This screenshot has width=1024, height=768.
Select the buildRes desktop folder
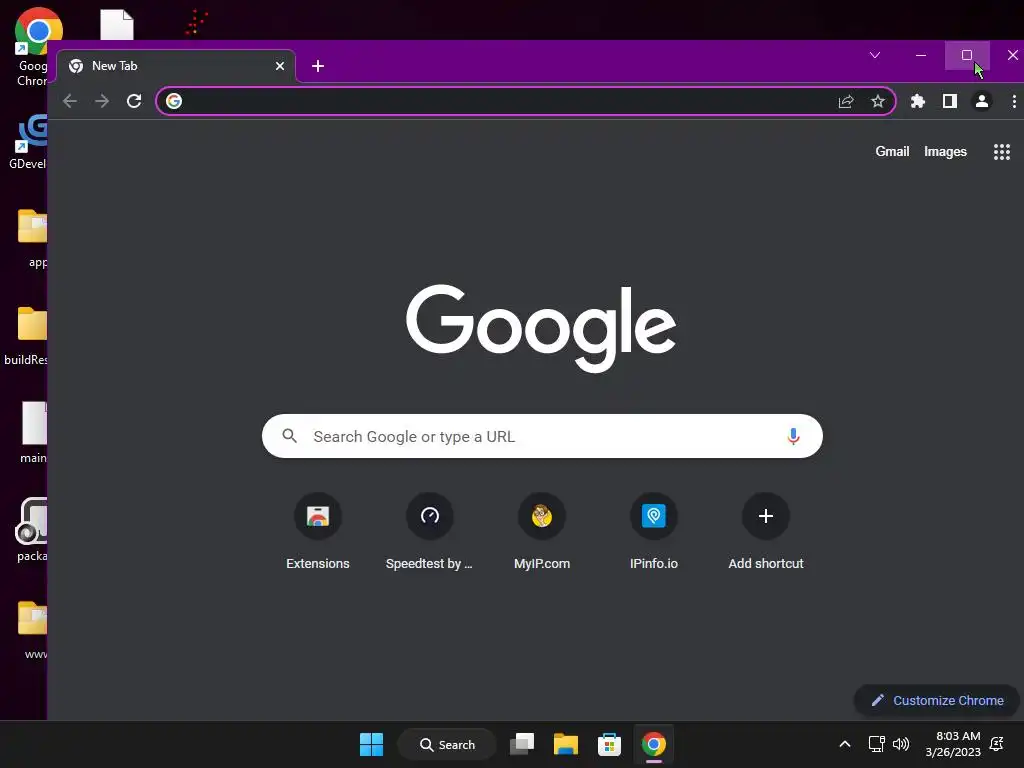tap(27, 336)
